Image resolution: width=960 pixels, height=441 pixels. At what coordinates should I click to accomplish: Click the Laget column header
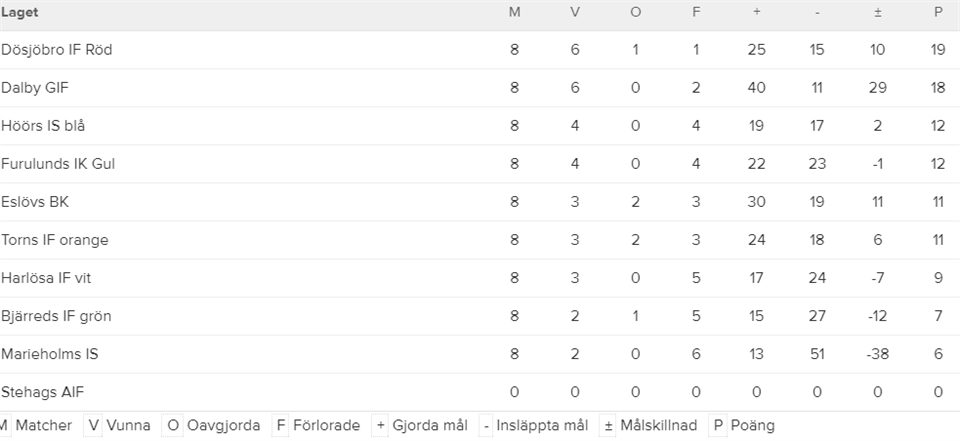(x=20, y=12)
